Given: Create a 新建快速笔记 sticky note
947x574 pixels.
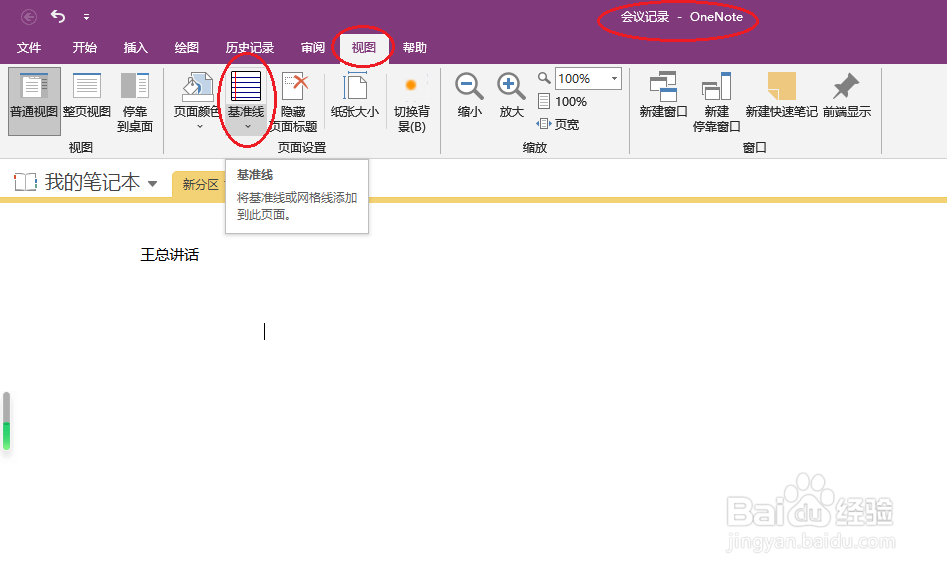Looking at the screenshot, I should coord(782,95).
